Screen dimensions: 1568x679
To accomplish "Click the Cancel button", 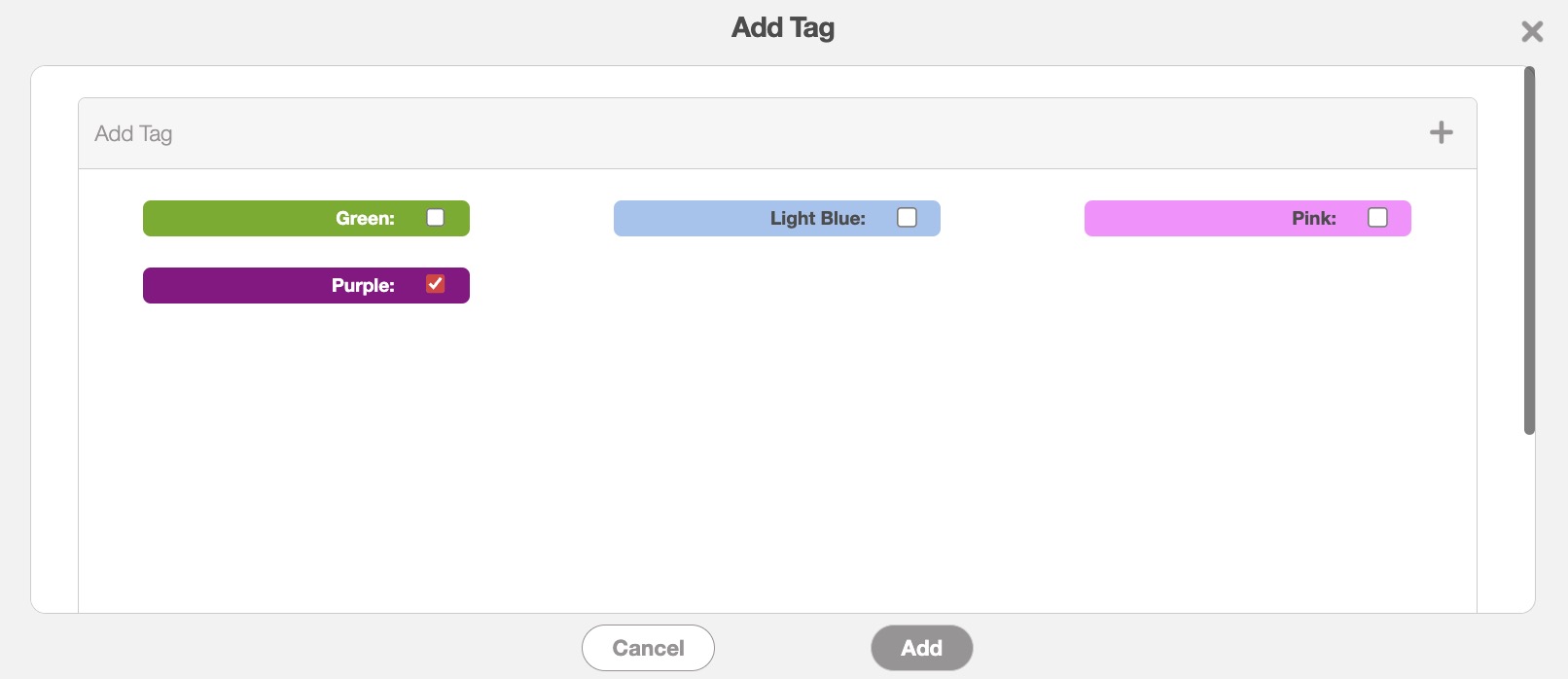I will point(648,648).
